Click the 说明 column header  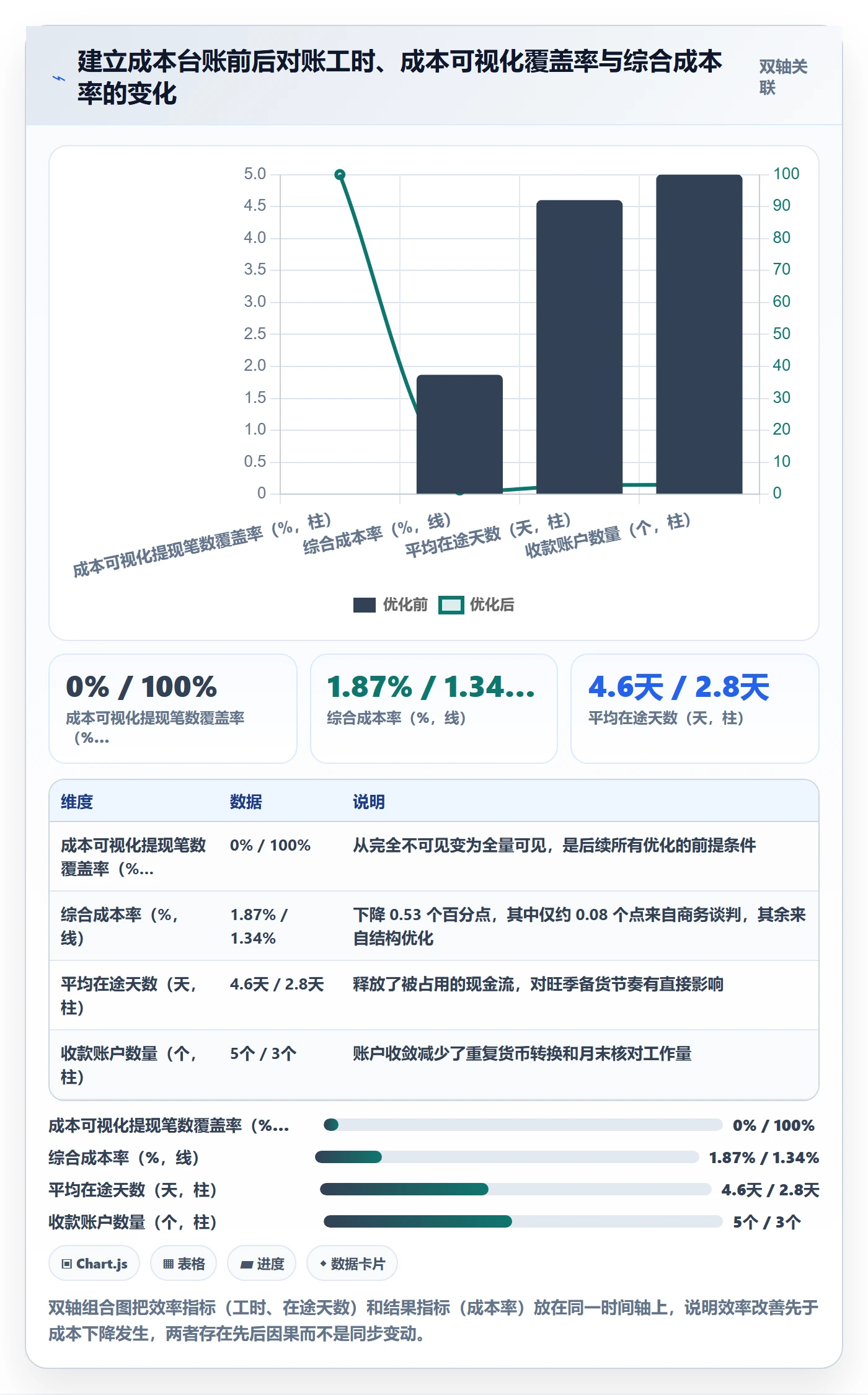[369, 802]
